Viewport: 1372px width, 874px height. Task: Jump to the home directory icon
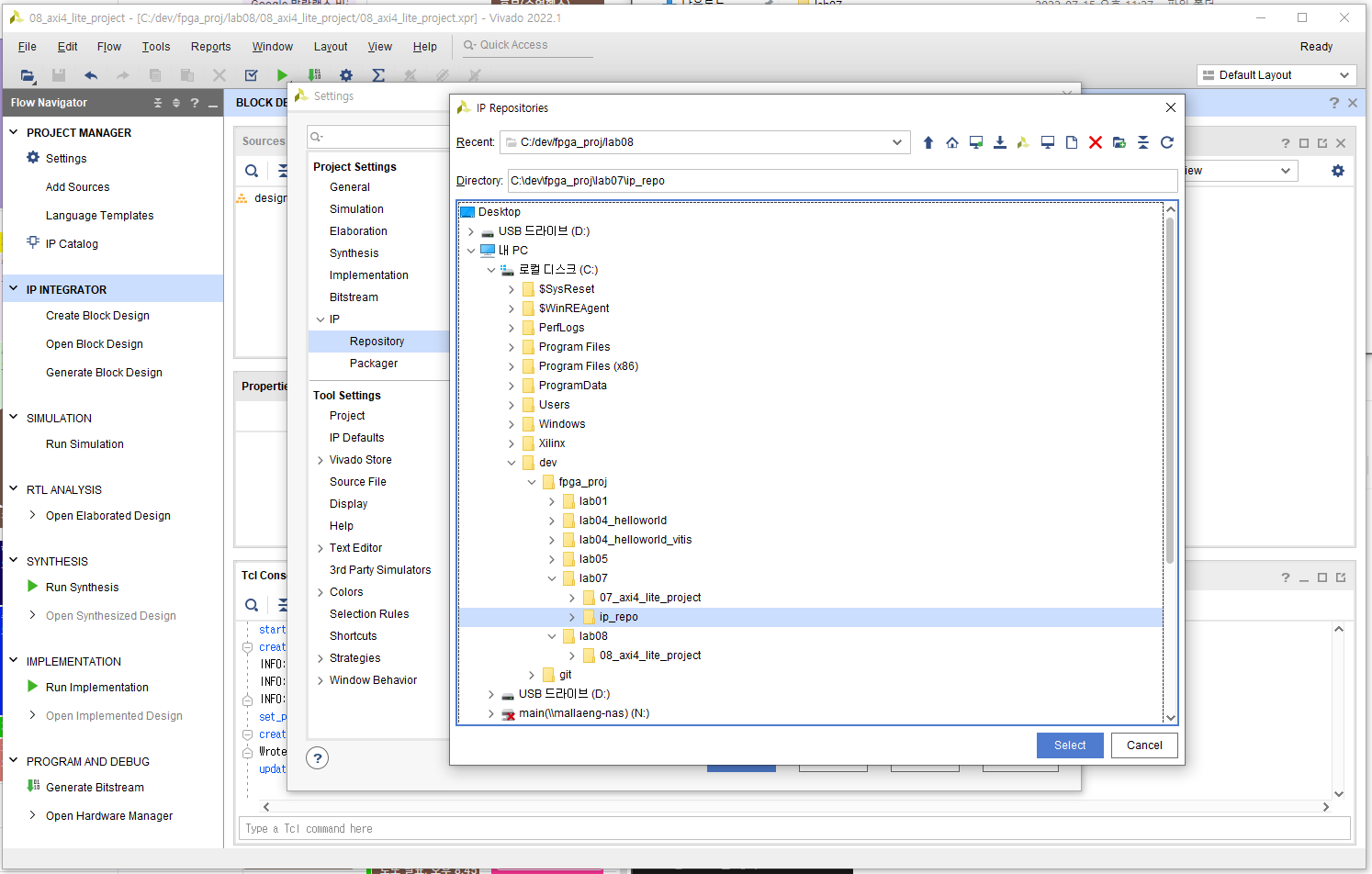(951, 142)
